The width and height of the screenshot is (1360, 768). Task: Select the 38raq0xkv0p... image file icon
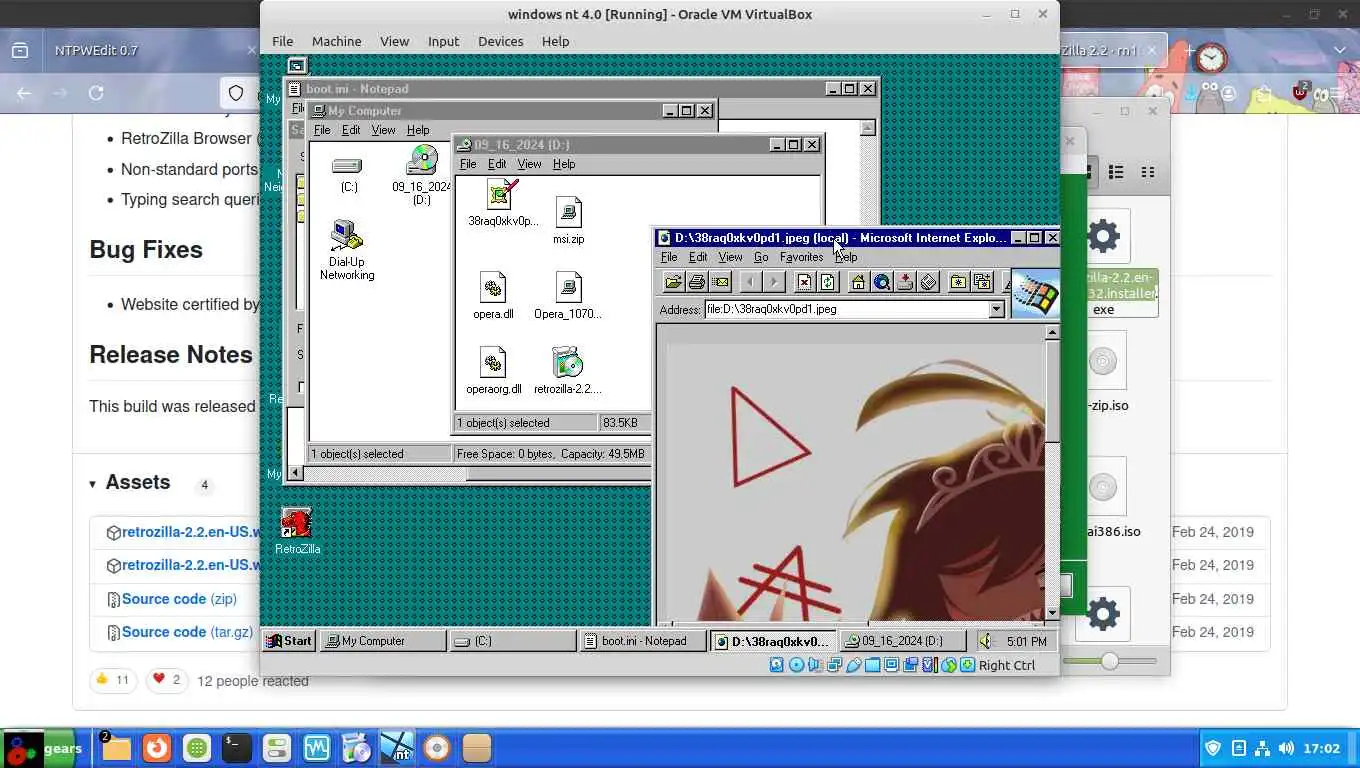pyautogui.click(x=503, y=203)
